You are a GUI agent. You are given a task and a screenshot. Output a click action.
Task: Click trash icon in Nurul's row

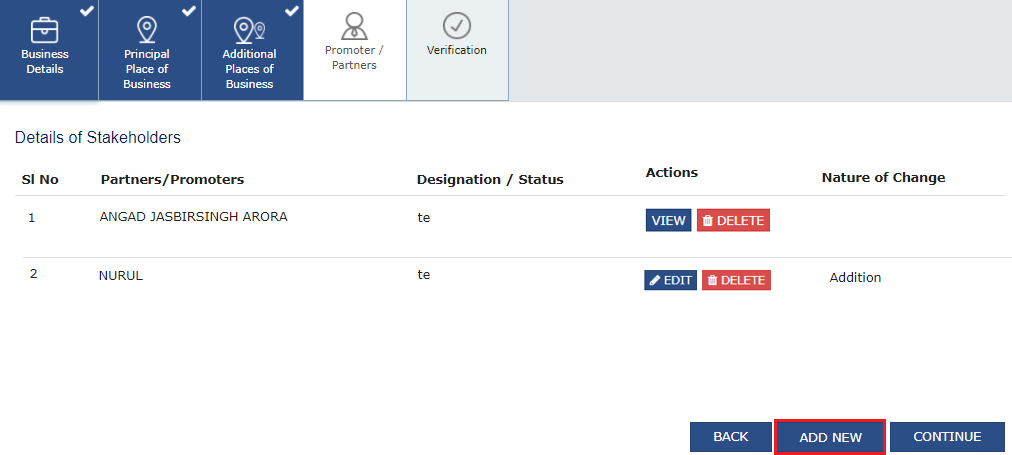tap(712, 281)
